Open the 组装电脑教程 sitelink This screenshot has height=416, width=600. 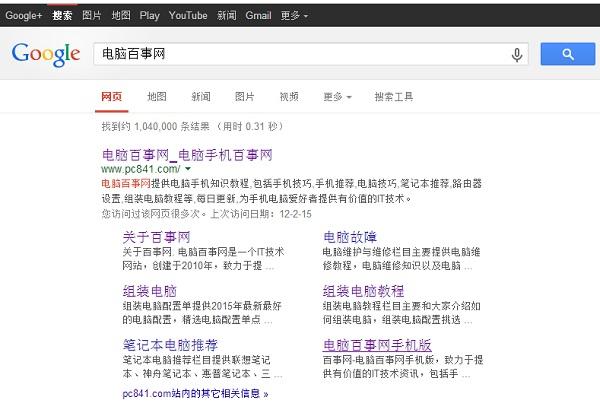click(364, 291)
